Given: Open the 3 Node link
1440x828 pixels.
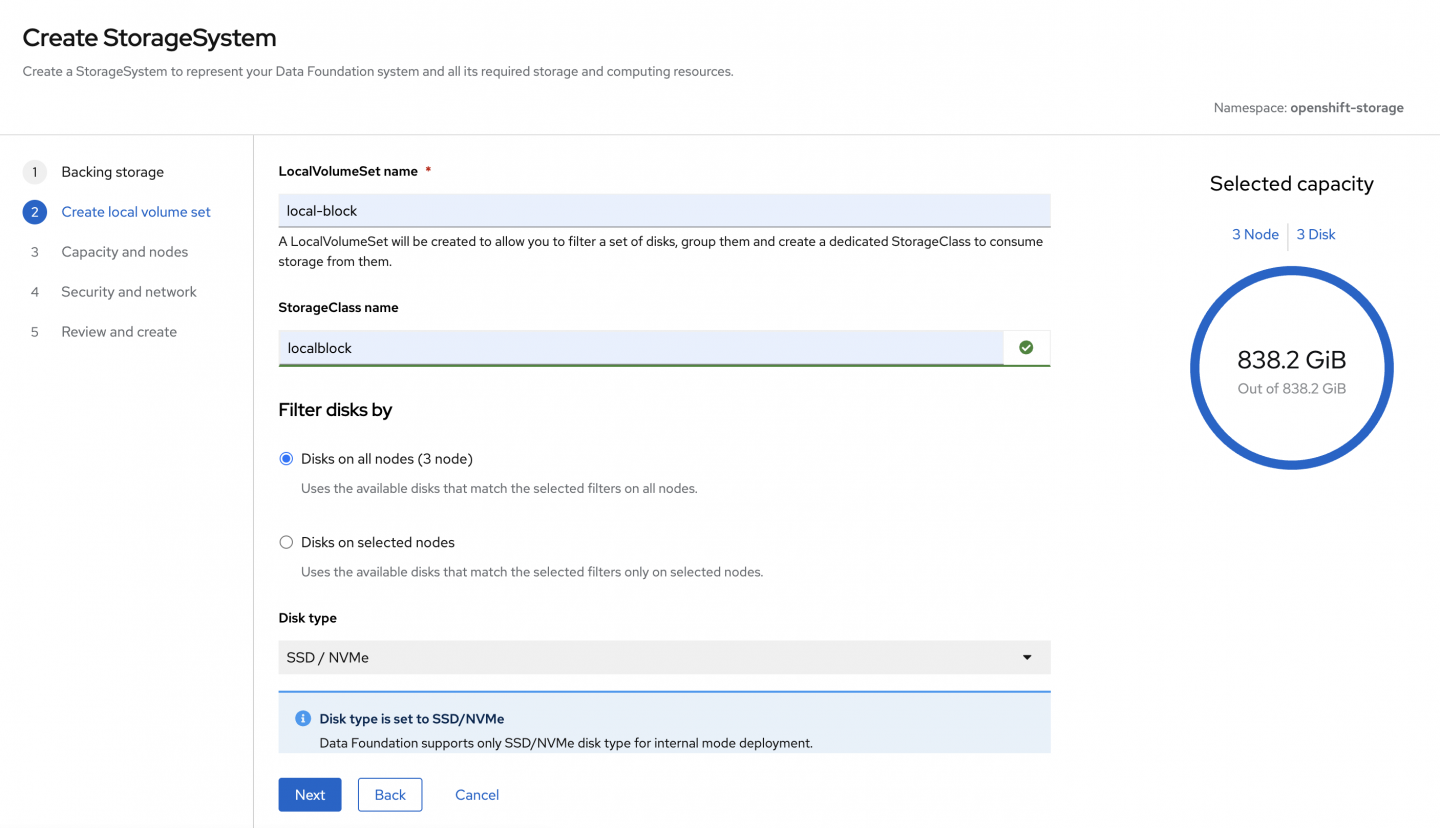Looking at the screenshot, I should point(1255,234).
